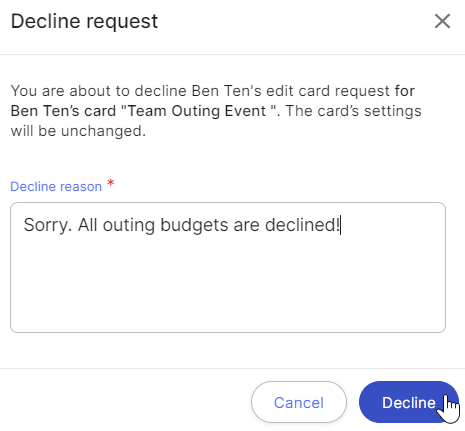Place cursor on the word "All" in reason
Screen dimensions: 465x431
88,225
